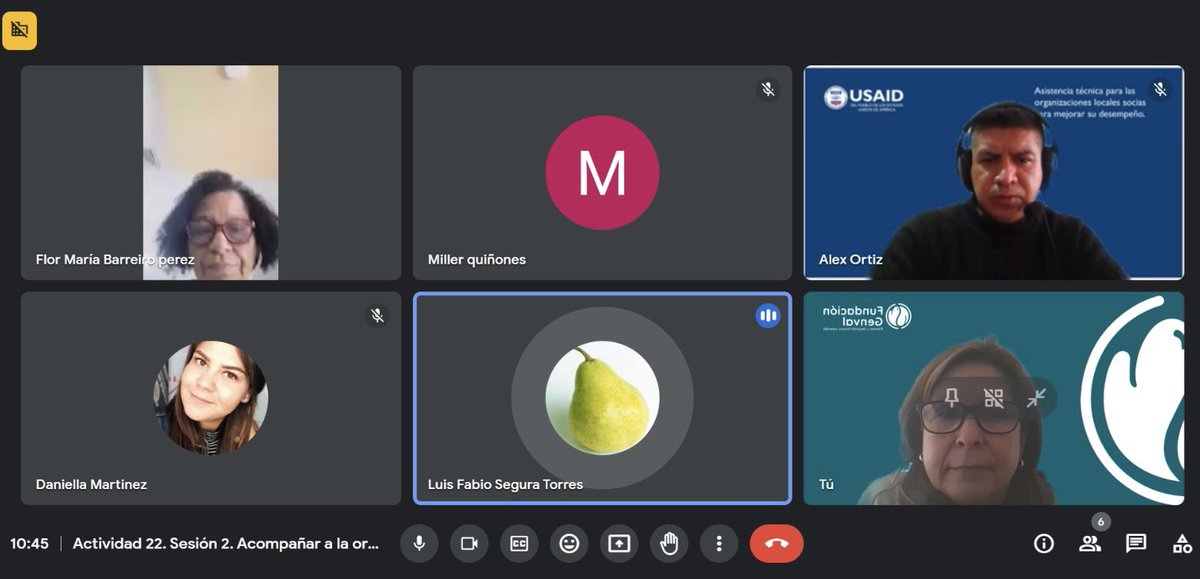Open the chat panel
The image size is (1200, 579).
(1136, 543)
